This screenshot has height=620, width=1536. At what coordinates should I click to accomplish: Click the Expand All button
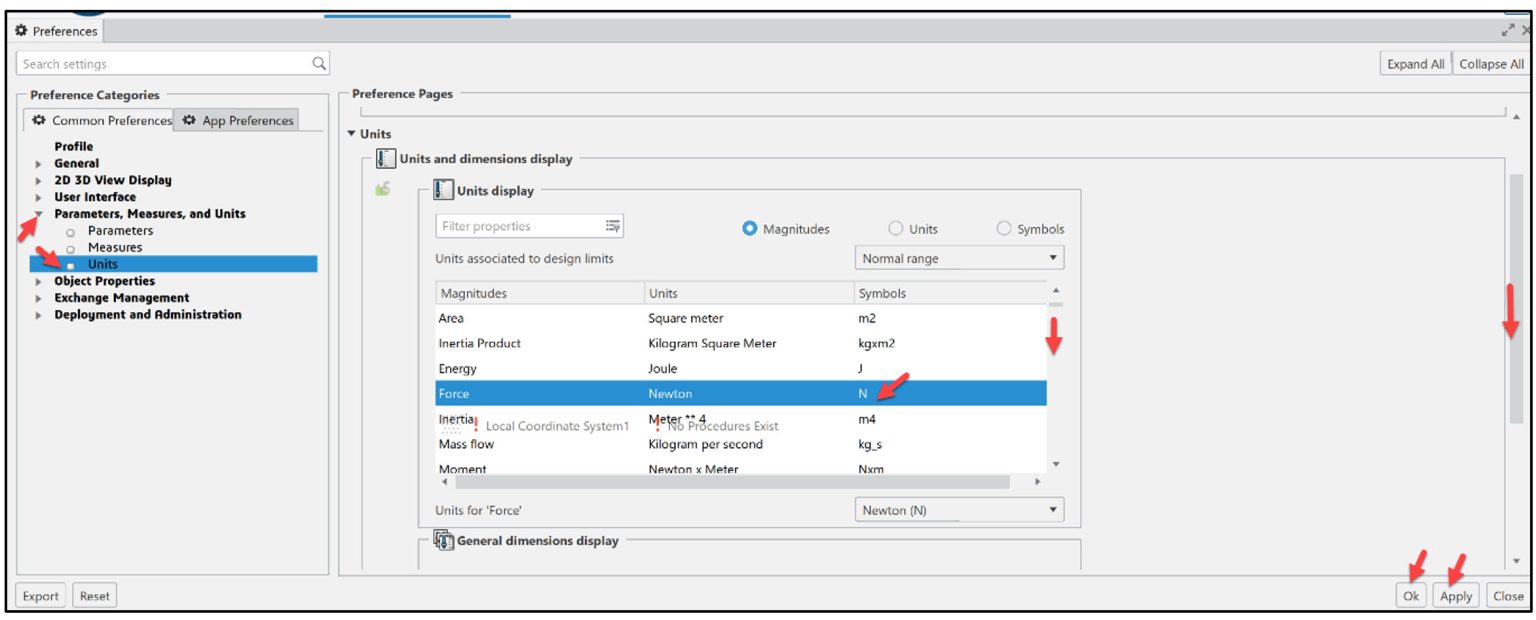tap(1414, 62)
